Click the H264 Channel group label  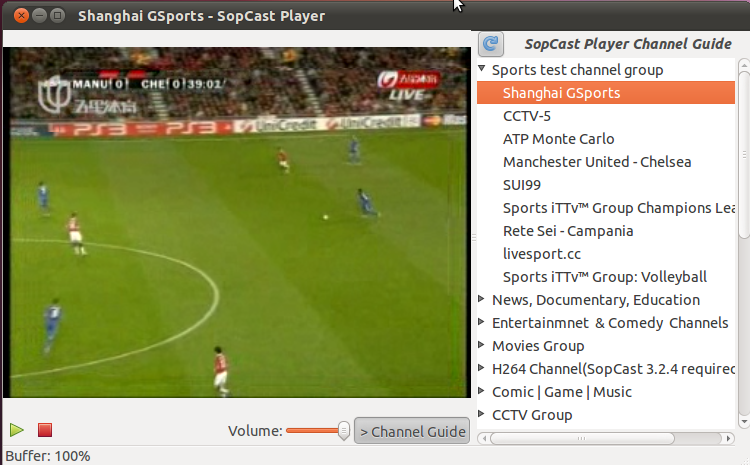(x=614, y=369)
